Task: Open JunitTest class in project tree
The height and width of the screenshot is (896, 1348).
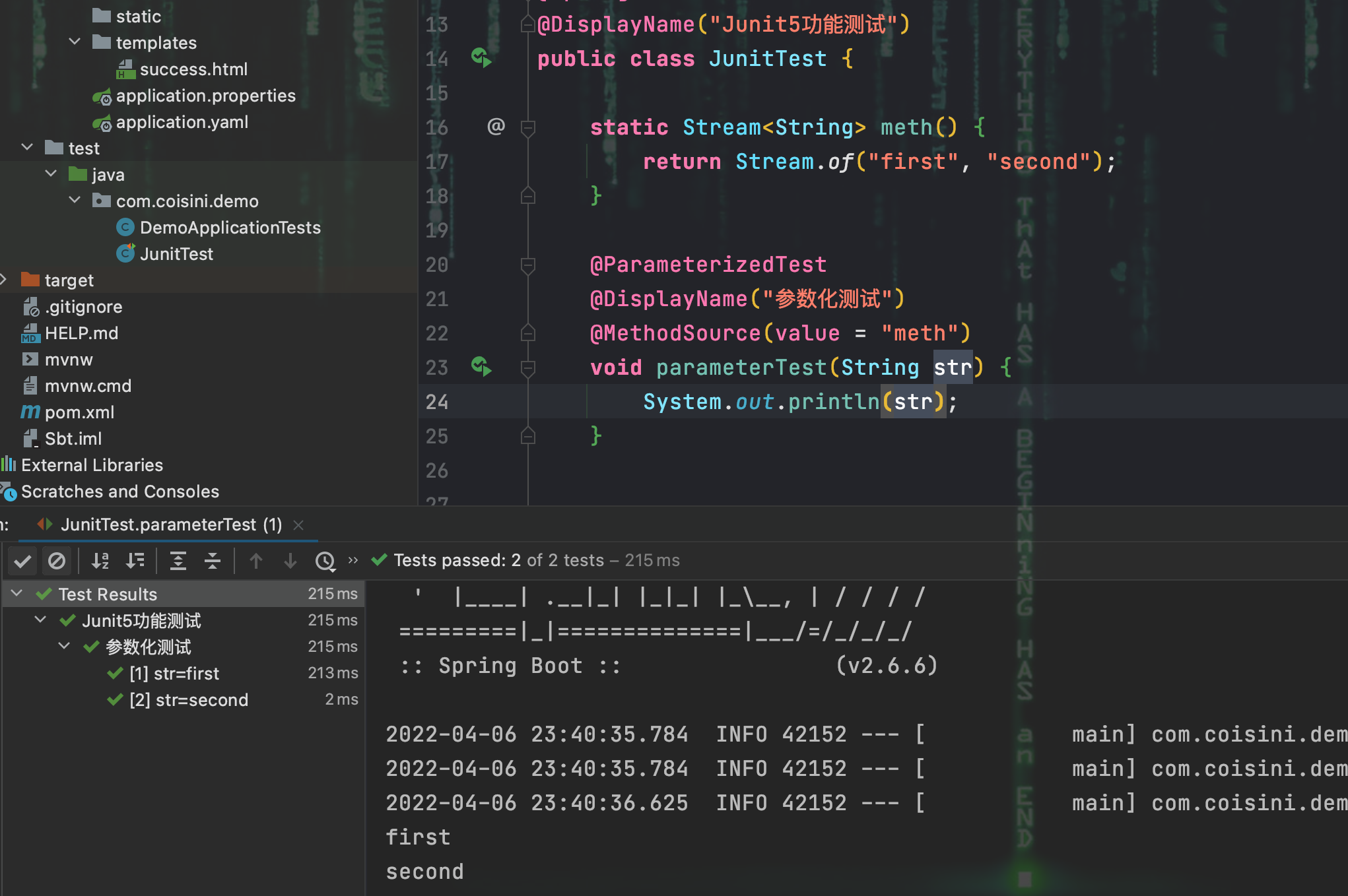Action: point(176,254)
